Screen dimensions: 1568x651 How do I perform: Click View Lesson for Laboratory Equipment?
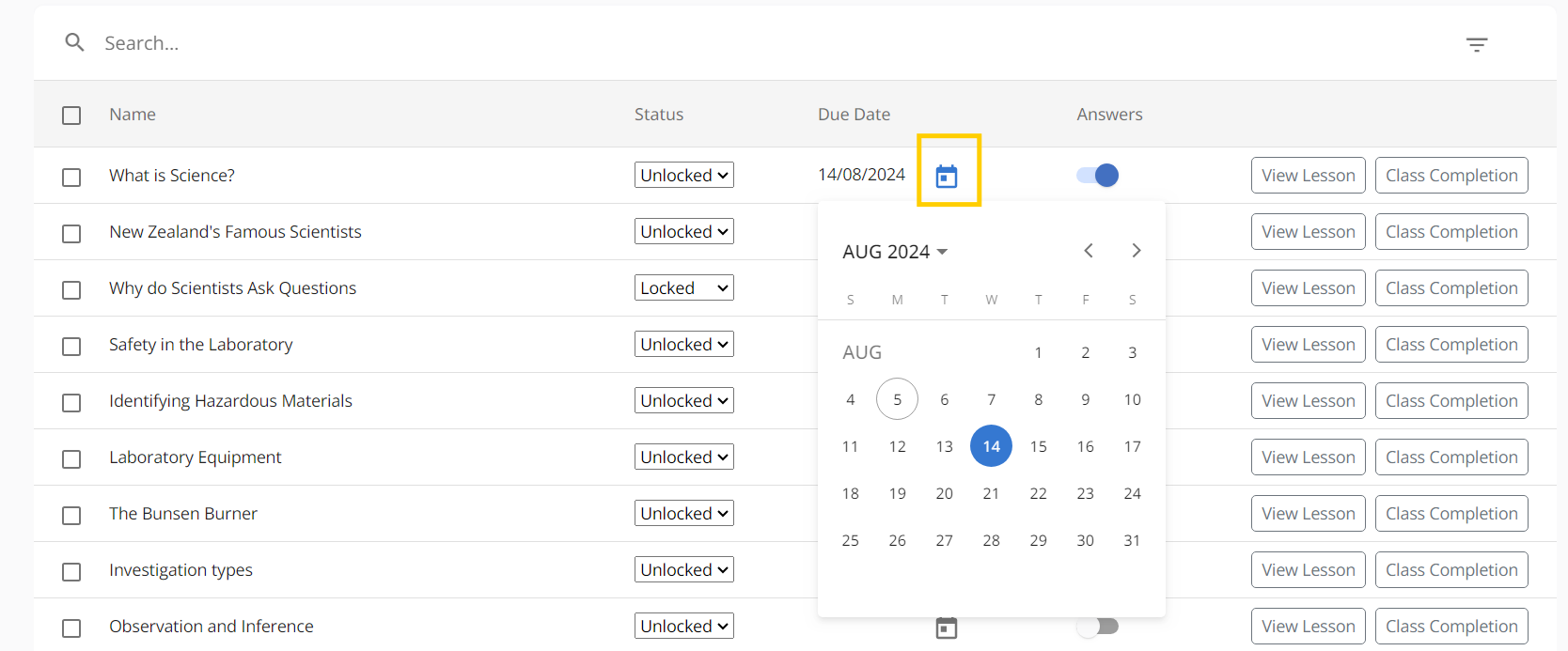(x=1308, y=457)
